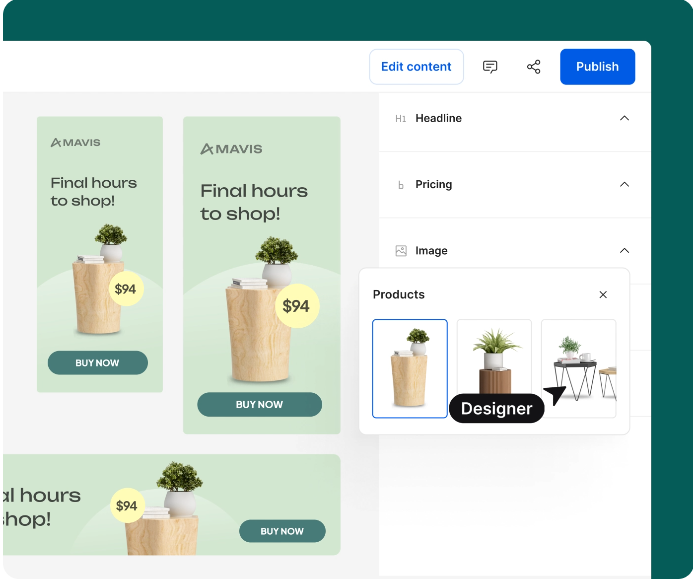Select the wooden stool product thumbnail
The width and height of the screenshot is (693, 581).
pos(410,368)
